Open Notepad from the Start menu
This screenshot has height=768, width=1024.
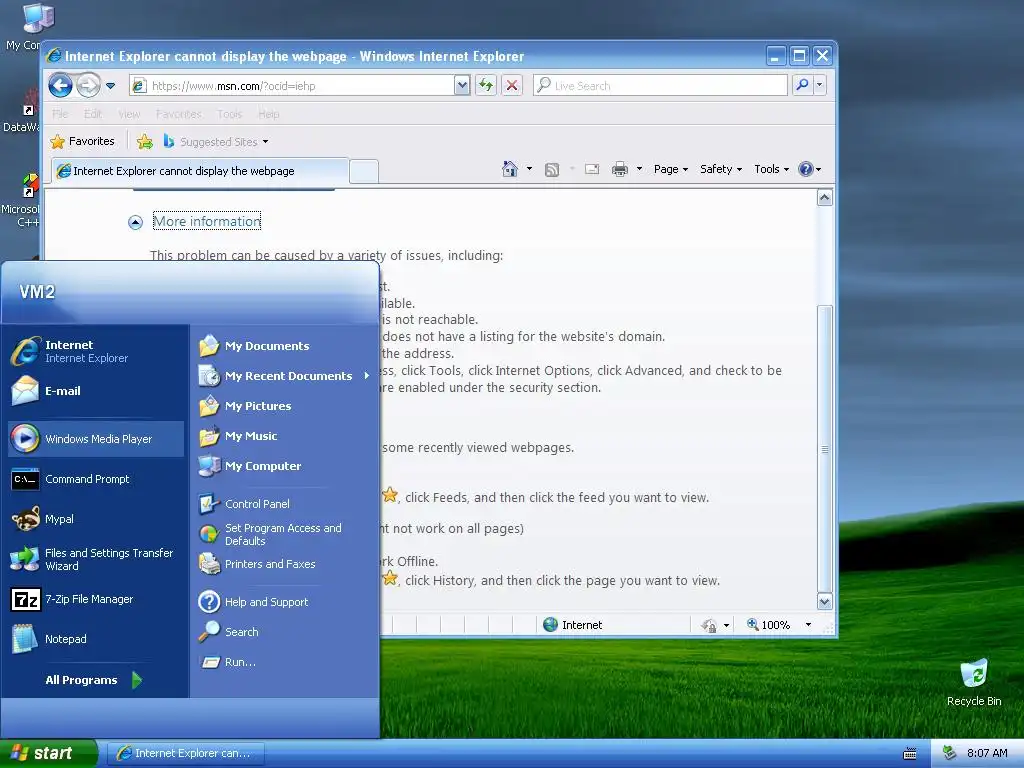[96, 639]
